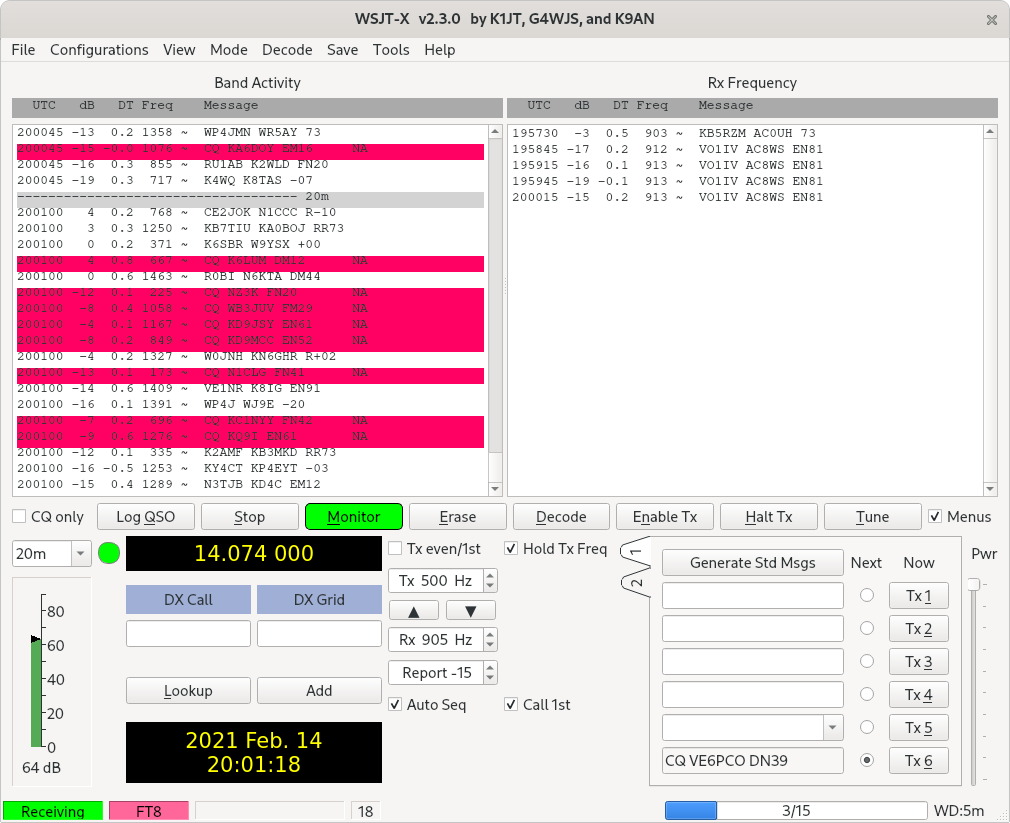Open the Decode menu

tap(287, 50)
